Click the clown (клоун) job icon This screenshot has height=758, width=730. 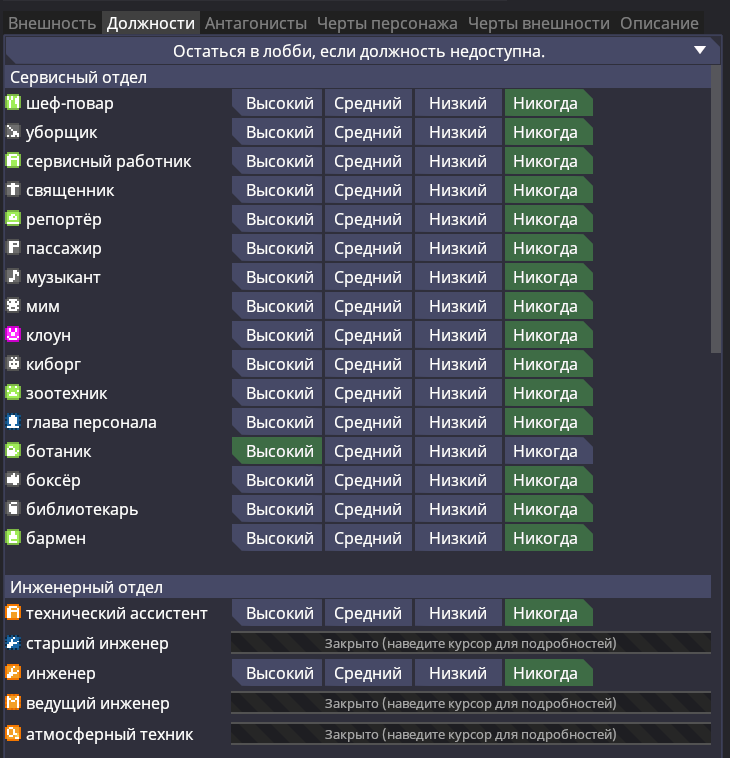tap(13, 335)
